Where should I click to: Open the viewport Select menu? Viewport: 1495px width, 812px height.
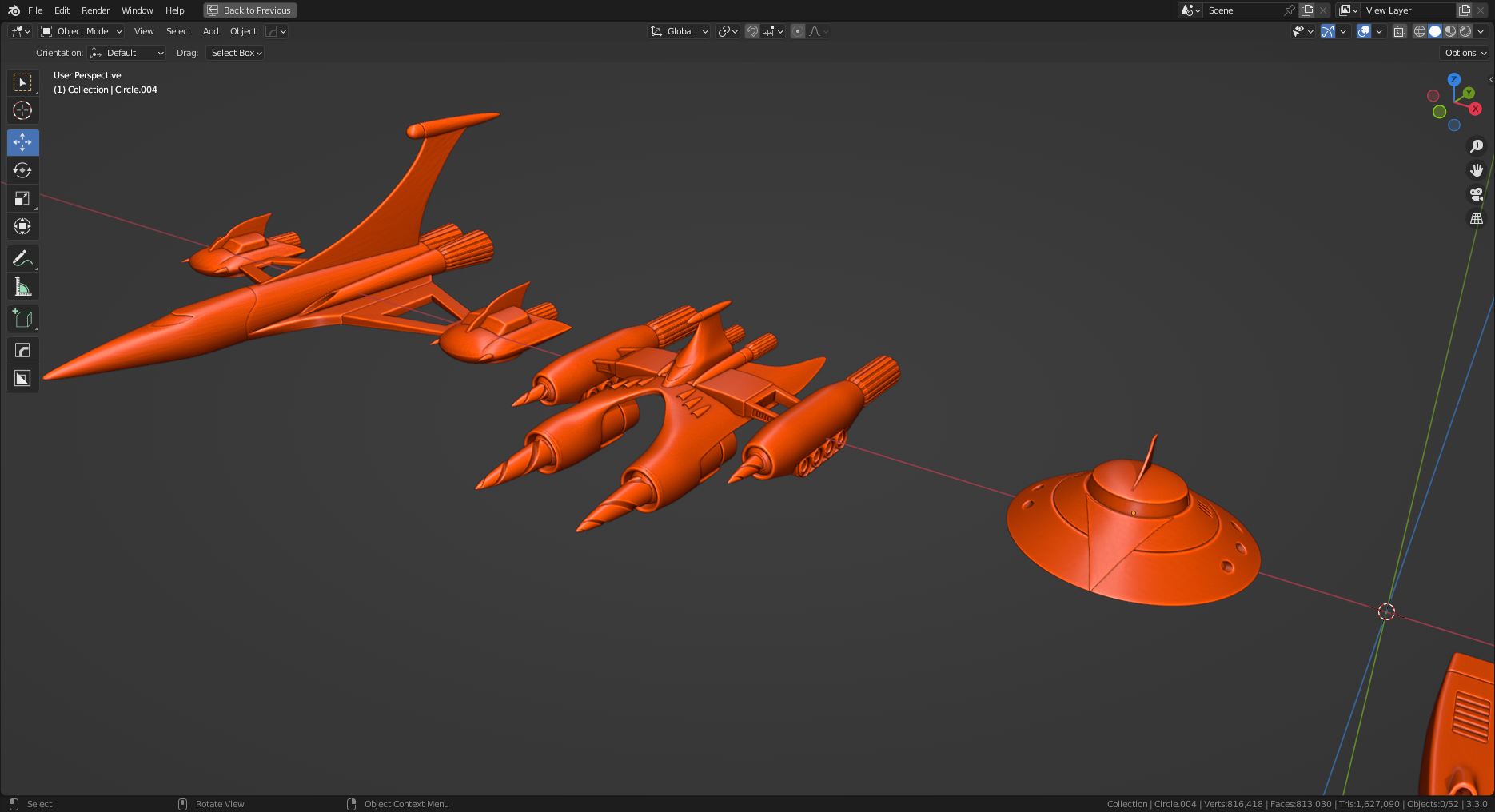[x=178, y=31]
